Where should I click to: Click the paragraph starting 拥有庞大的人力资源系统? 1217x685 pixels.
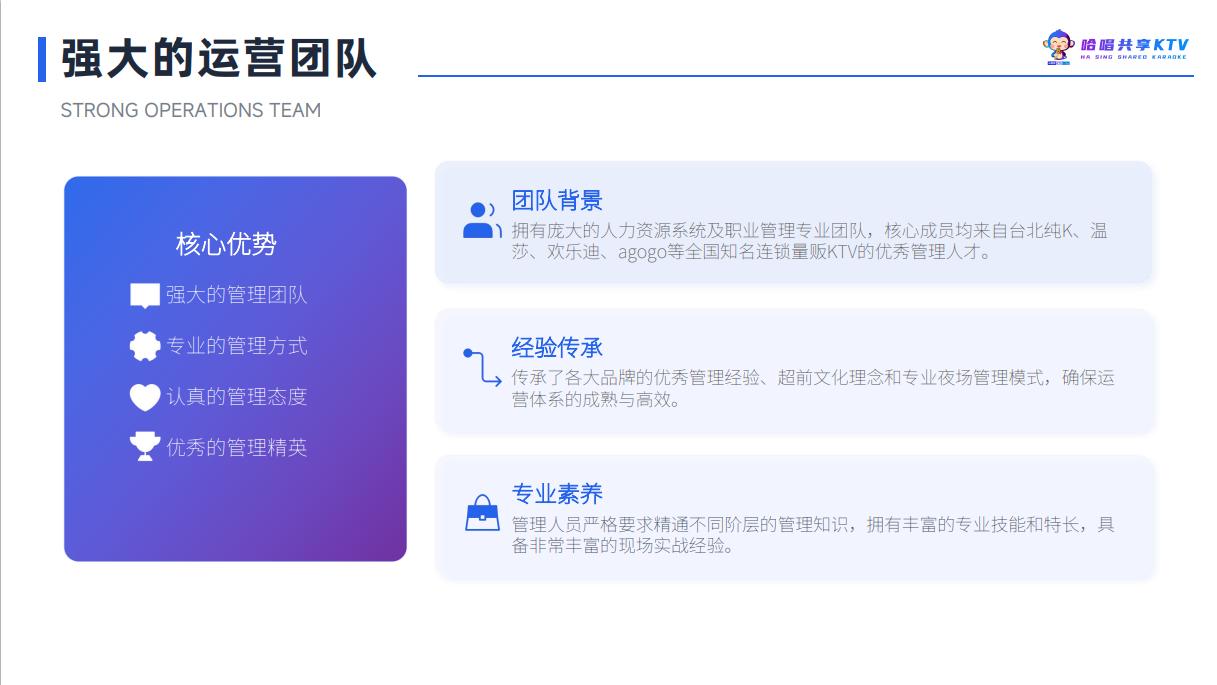810,241
